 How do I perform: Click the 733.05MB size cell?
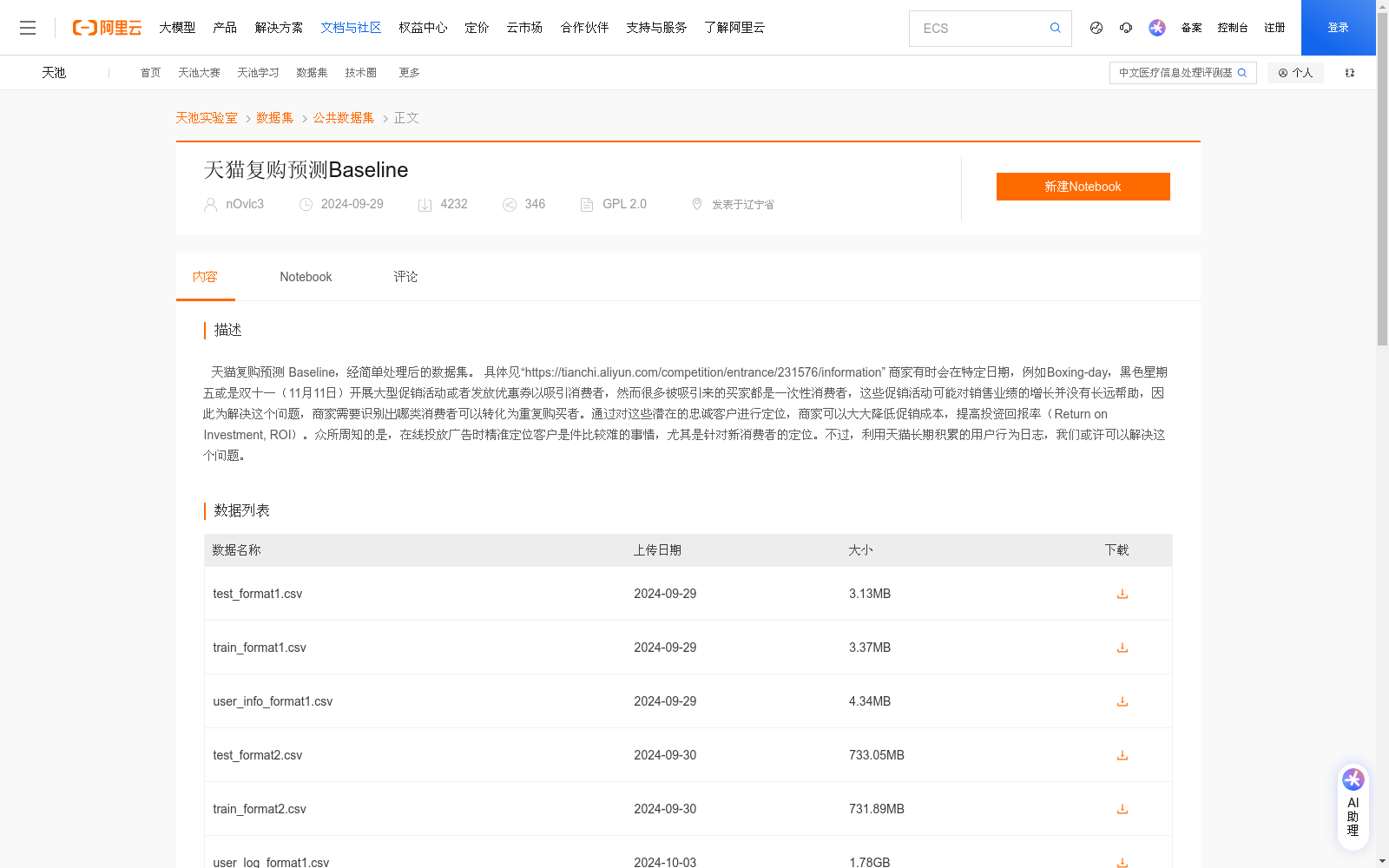coord(877,755)
